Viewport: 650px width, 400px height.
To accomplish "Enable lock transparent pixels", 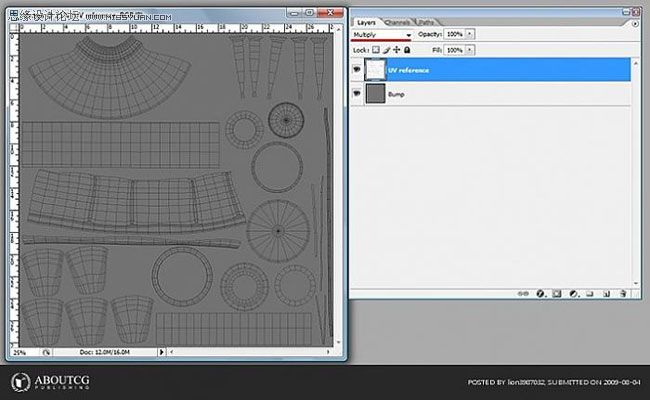I will pyautogui.click(x=376, y=49).
